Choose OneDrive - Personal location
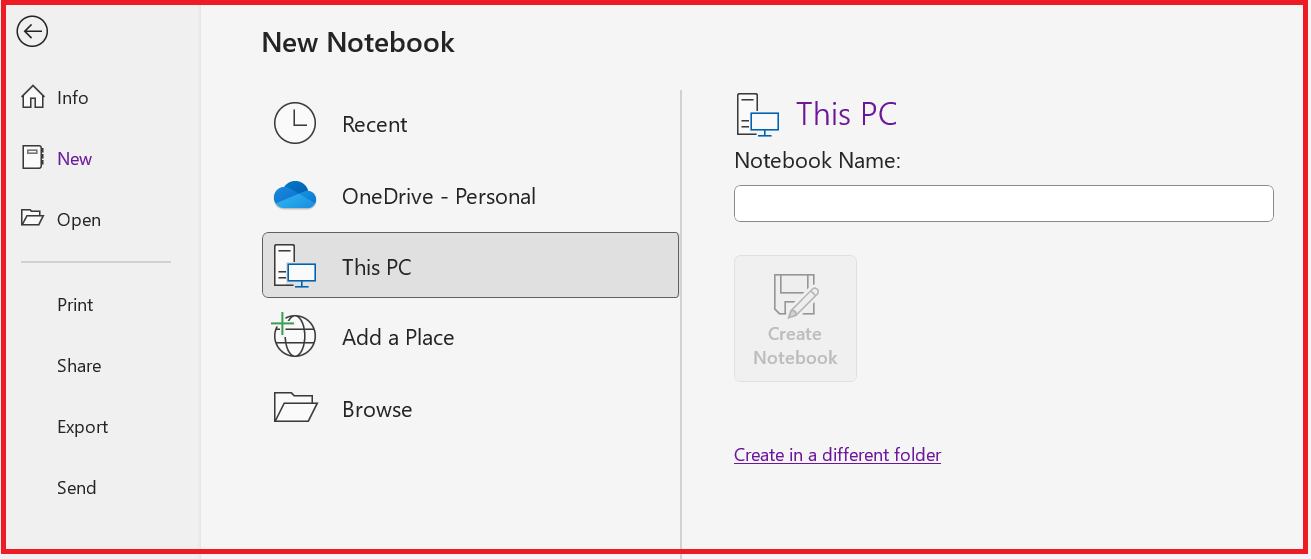The width and height of the screenshot is (1311, 559). point(470,196)
